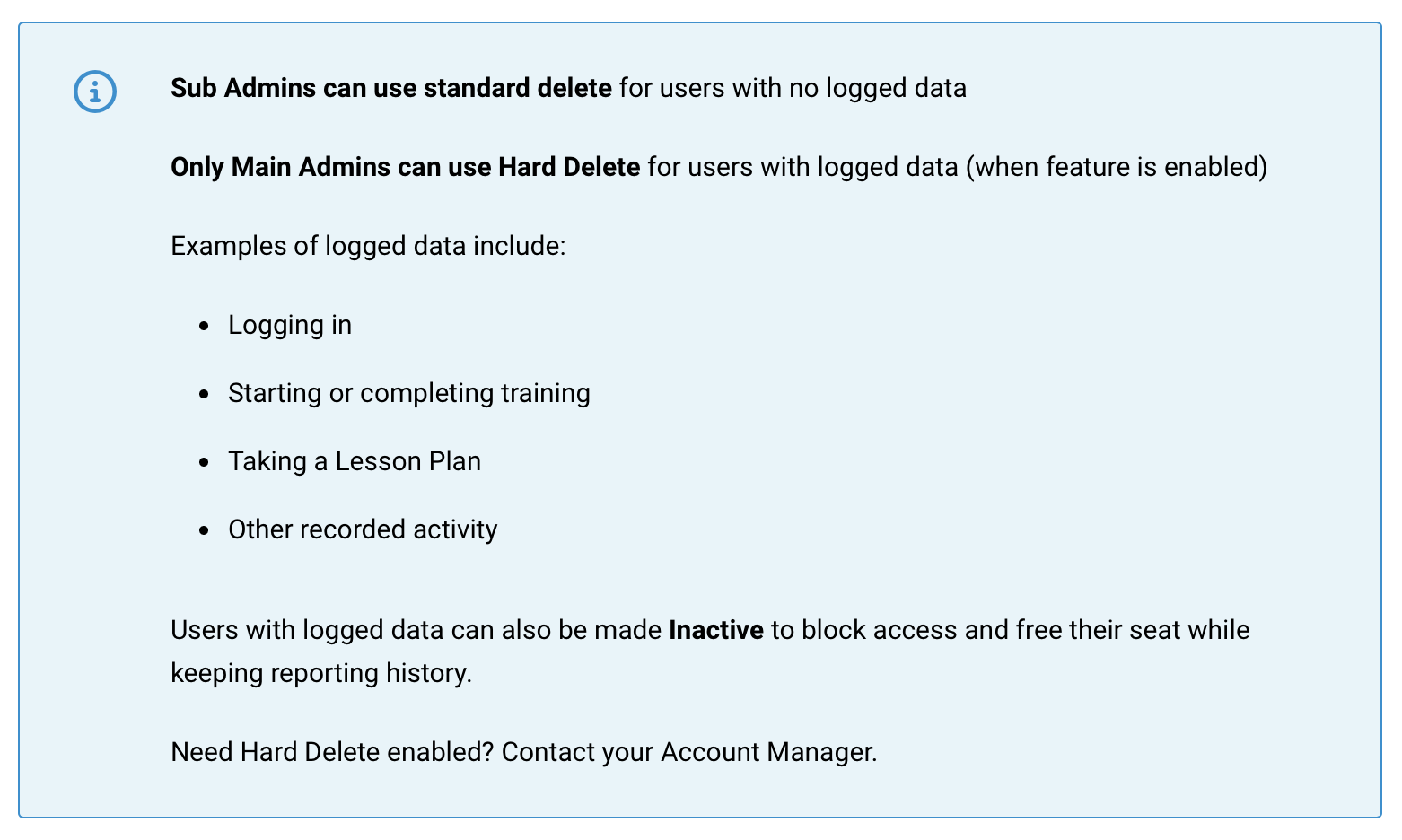The height and width of the screenshot is (840, 1402).
Task: Click the bullet dot before 'Taking a Lesson Plan'
Action: point(206,462)
